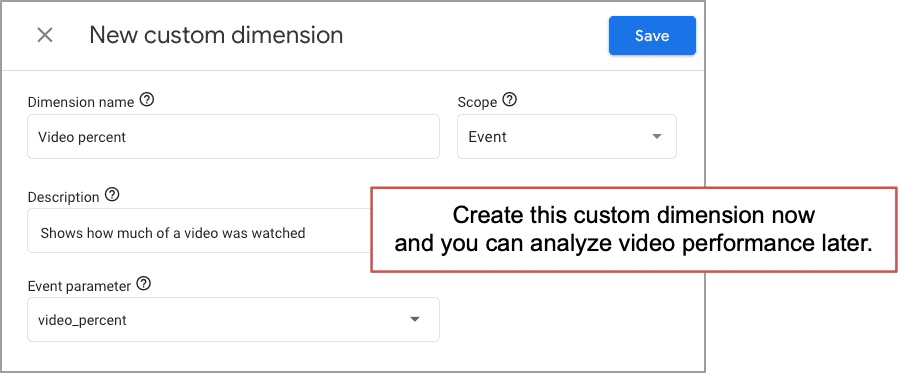
Task: Click the Scope dropdown arrow
Action: (656, 137)
